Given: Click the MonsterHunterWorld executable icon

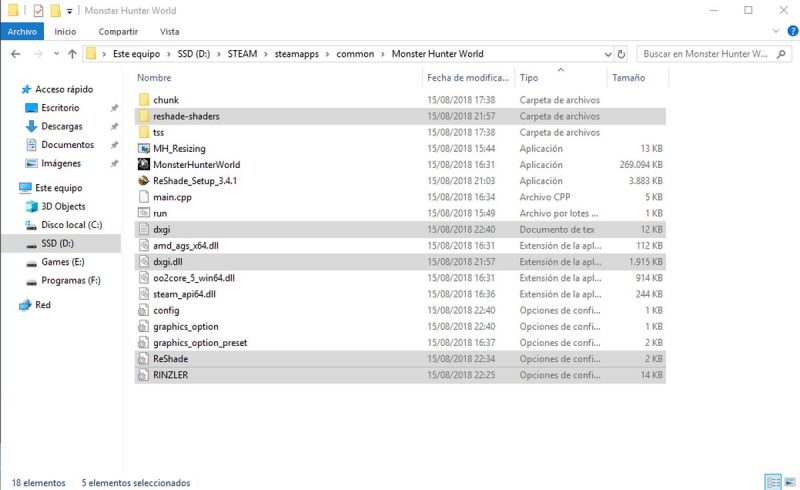Looking at the screenshot, I should (x=144, y=164).
